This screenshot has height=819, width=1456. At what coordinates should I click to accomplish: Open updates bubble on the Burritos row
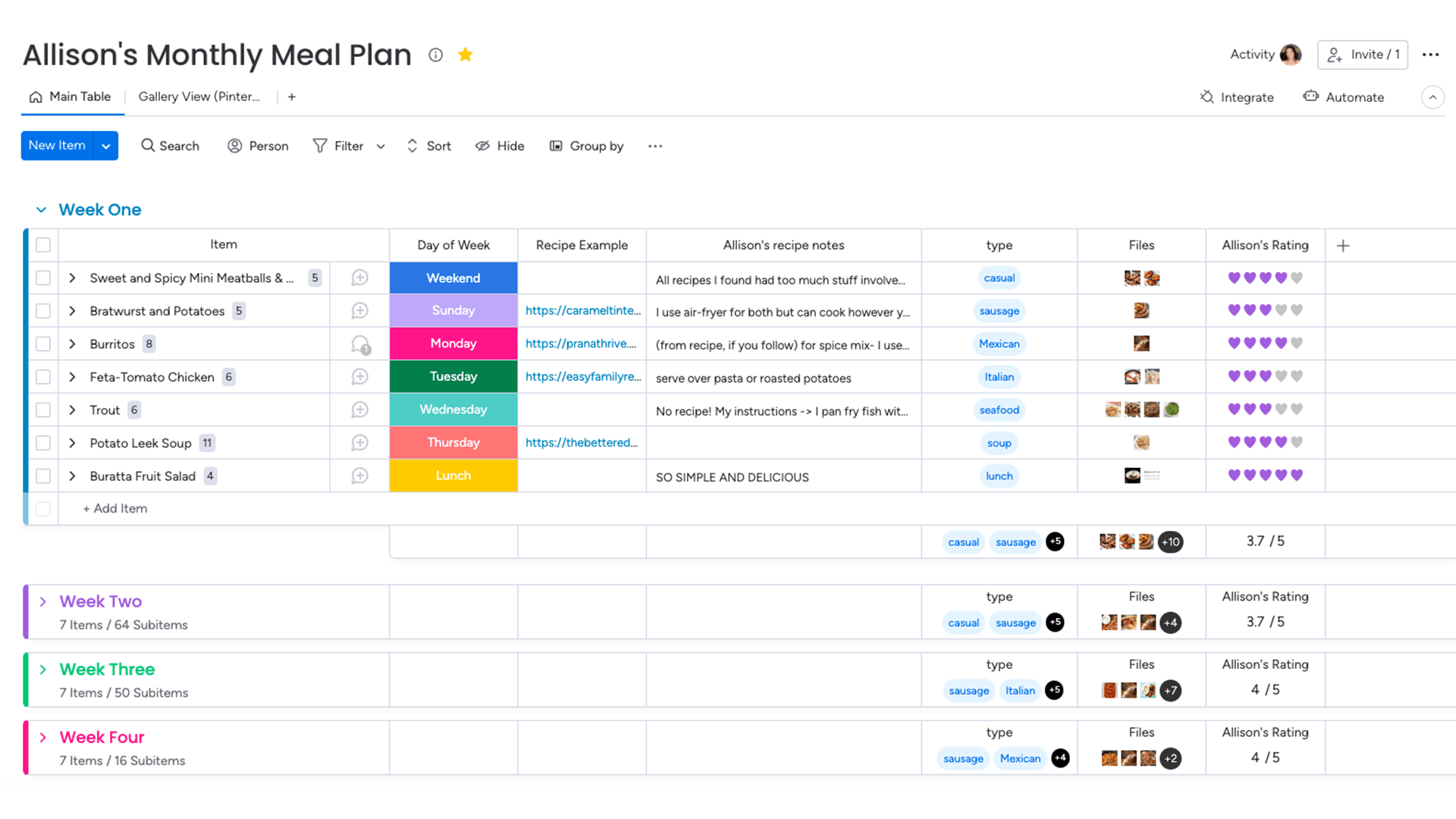359,344
